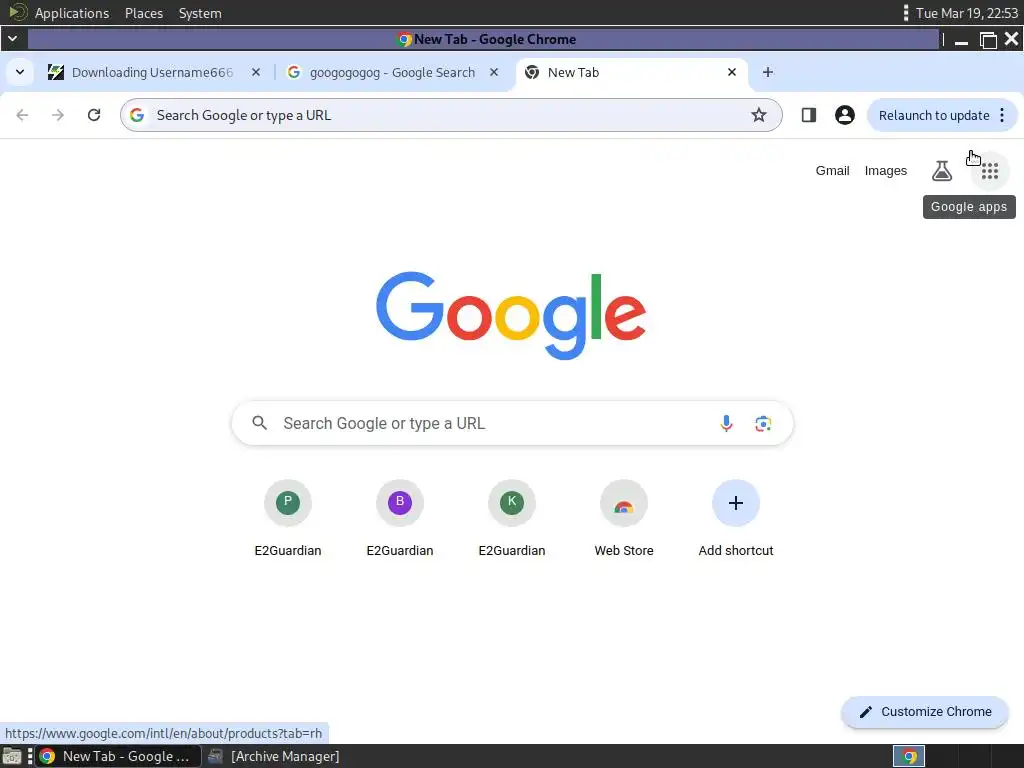Open the profile avatar menu

[x=844, y=115]
